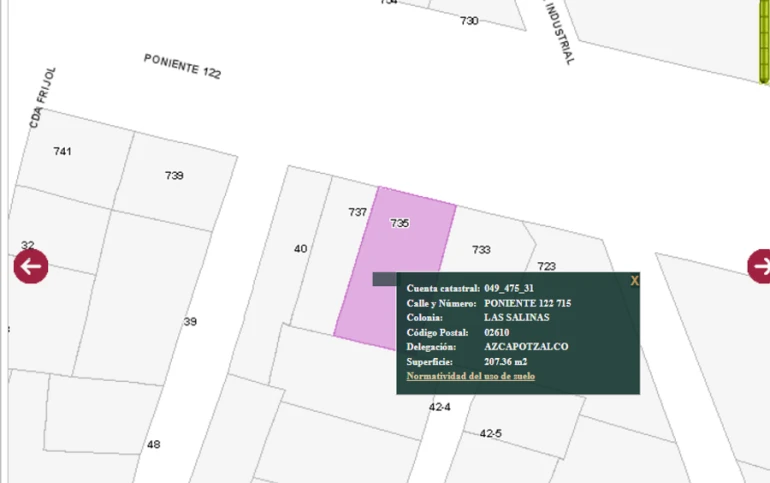Click the PONIENTE 122 street label
770x483 pixels.
pos(182,66)
